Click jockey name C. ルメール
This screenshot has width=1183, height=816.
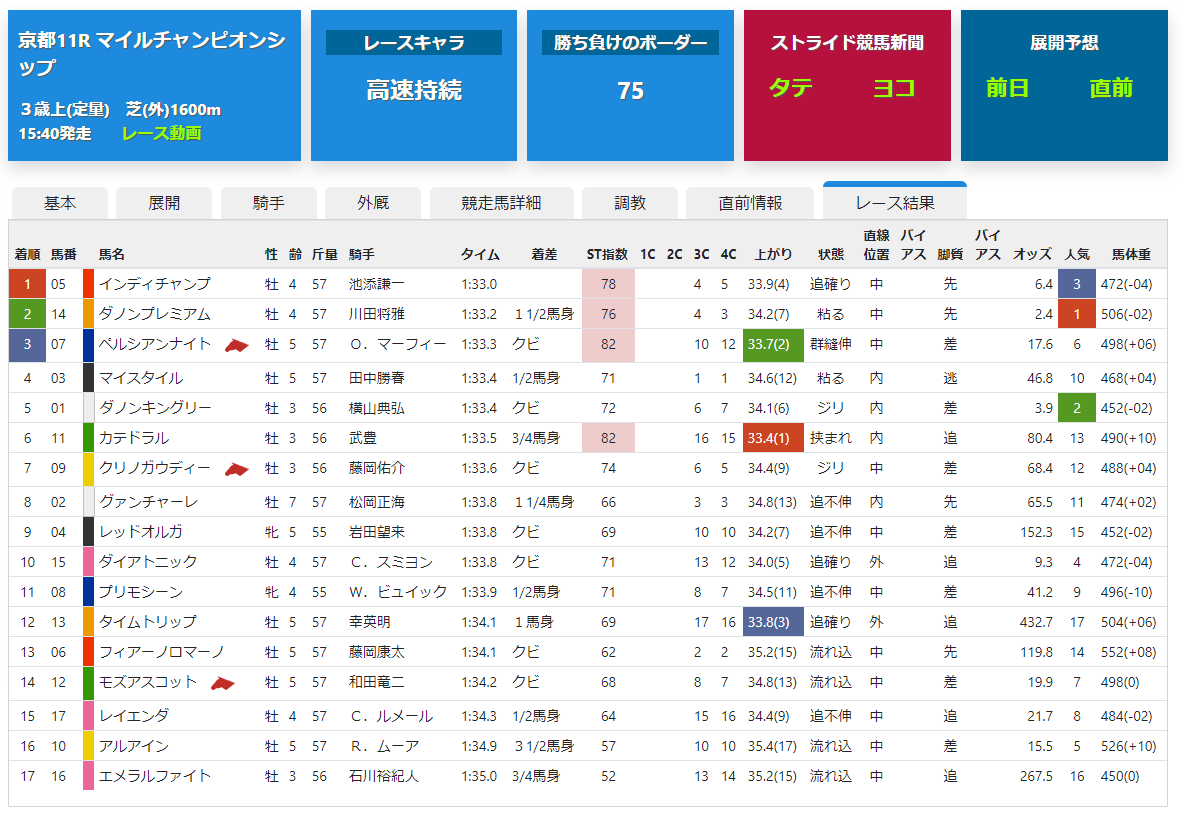(x=391, y=716)
